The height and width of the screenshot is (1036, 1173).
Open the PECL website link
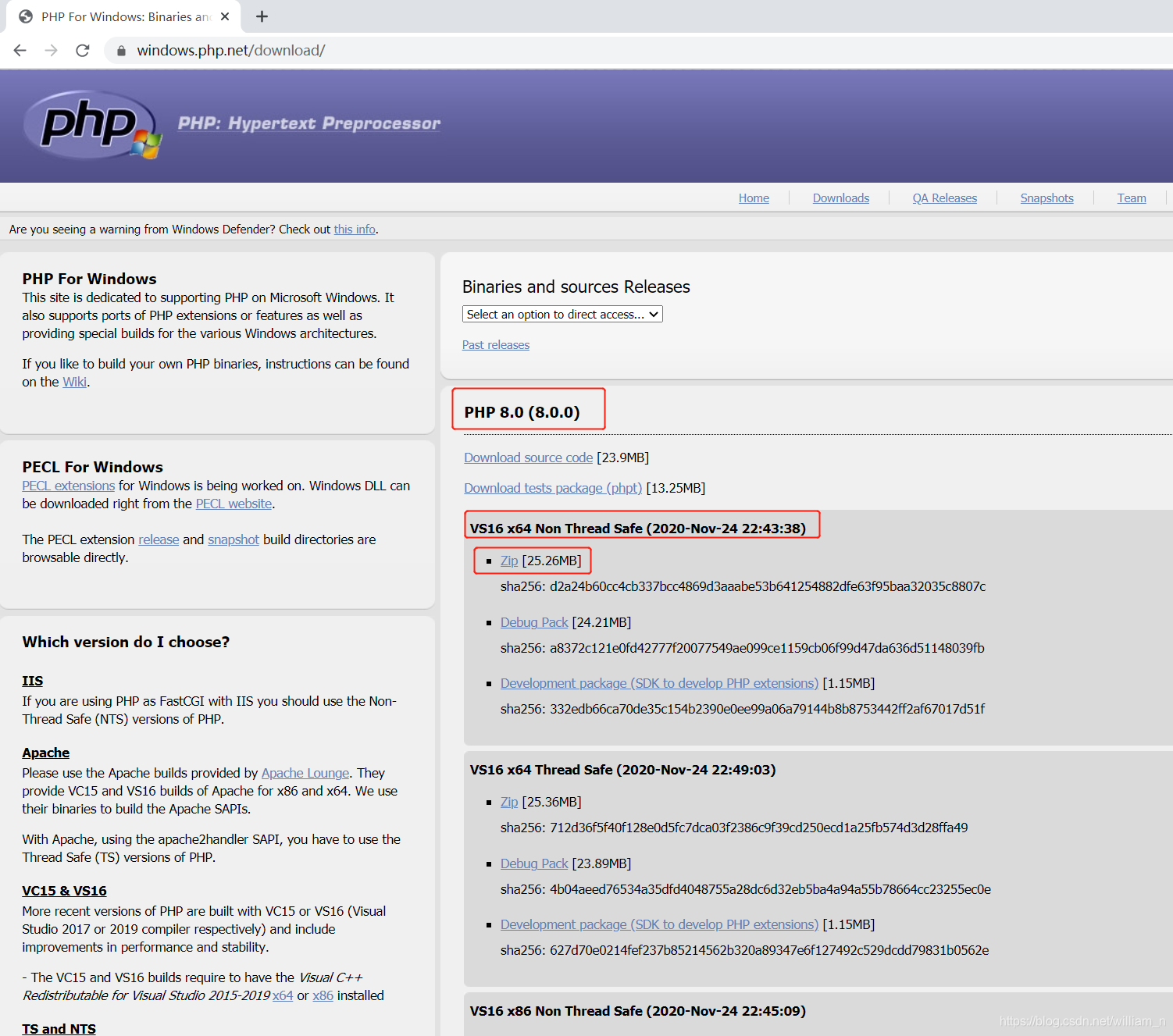pos(233,504)
